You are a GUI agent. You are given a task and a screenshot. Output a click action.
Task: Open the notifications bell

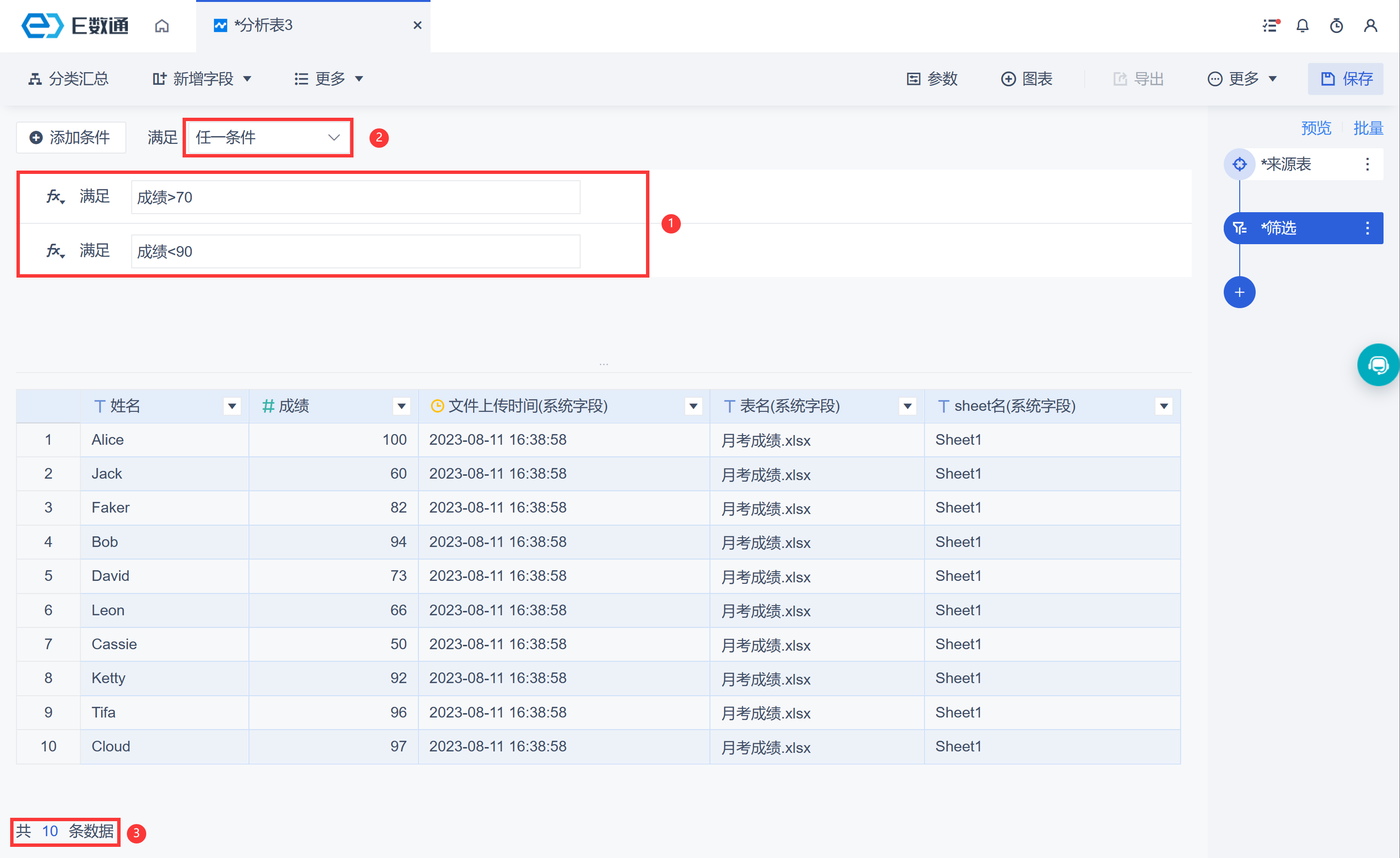pos(1302,26)
